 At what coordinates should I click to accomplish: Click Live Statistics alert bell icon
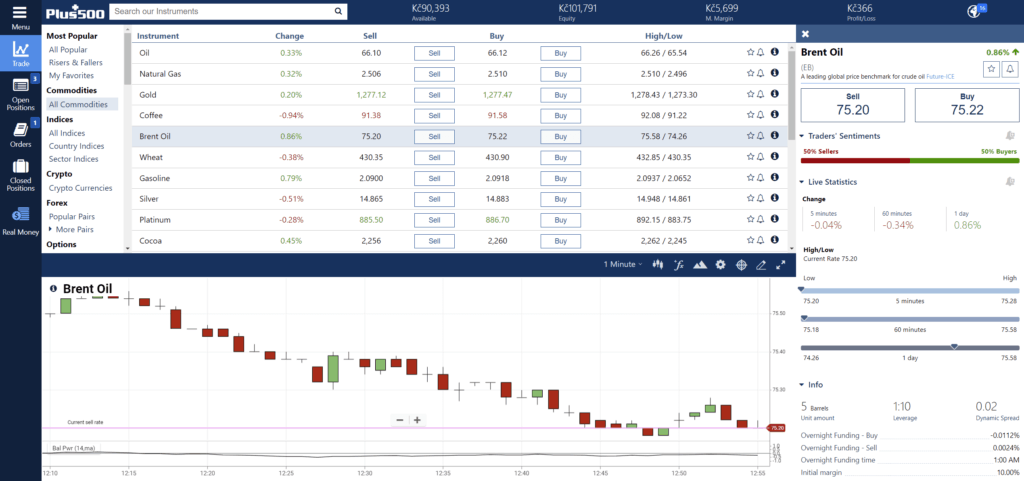pyautogui.click(x=1010, y=181)
